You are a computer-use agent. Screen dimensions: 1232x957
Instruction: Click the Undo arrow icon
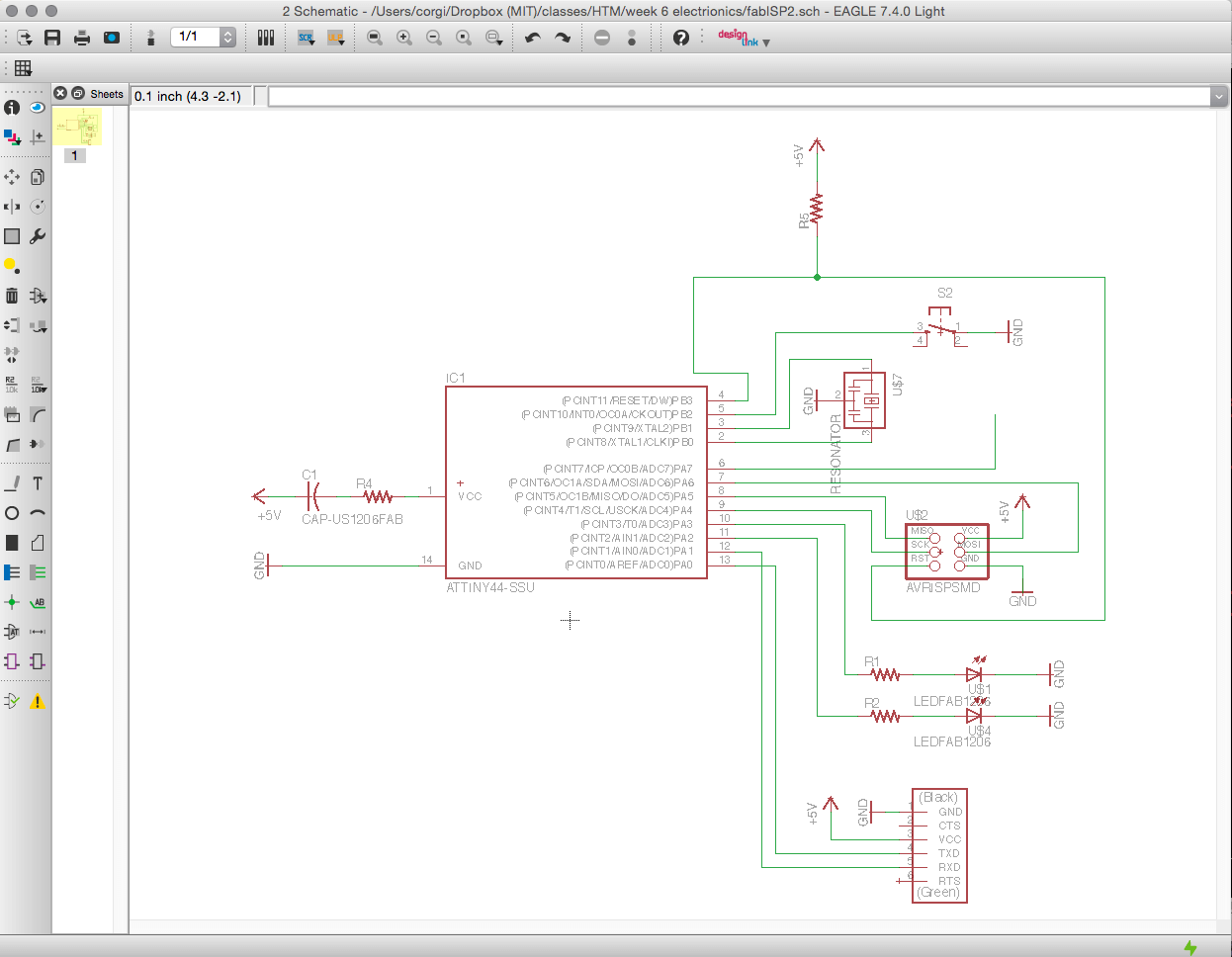(x=533, y=38)
